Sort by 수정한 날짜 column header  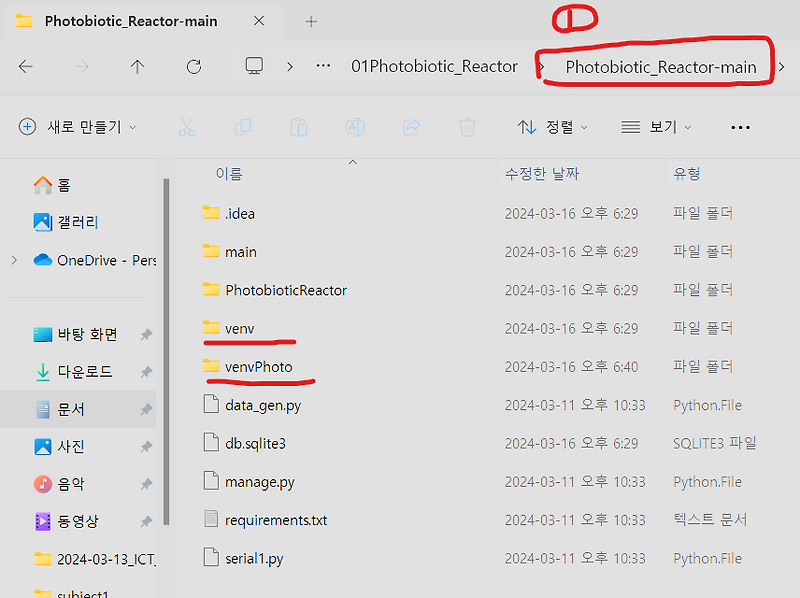point(542,174)
